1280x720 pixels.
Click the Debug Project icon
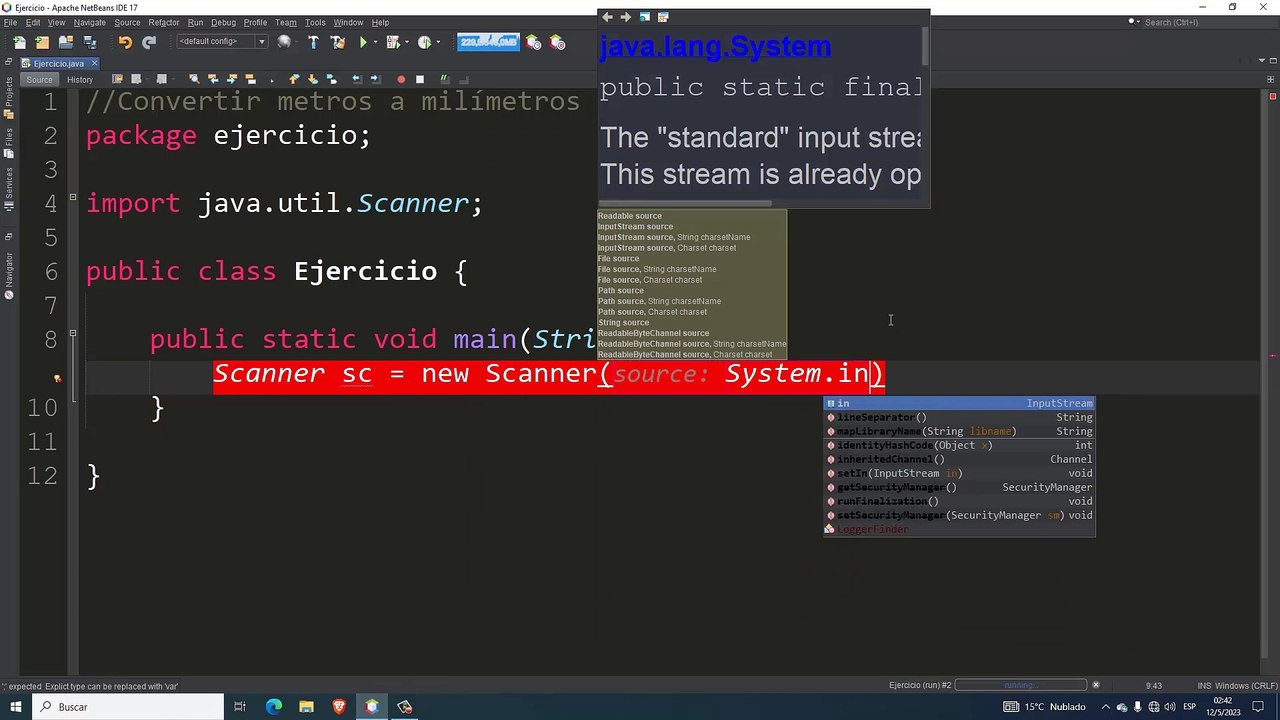[393, 42]
